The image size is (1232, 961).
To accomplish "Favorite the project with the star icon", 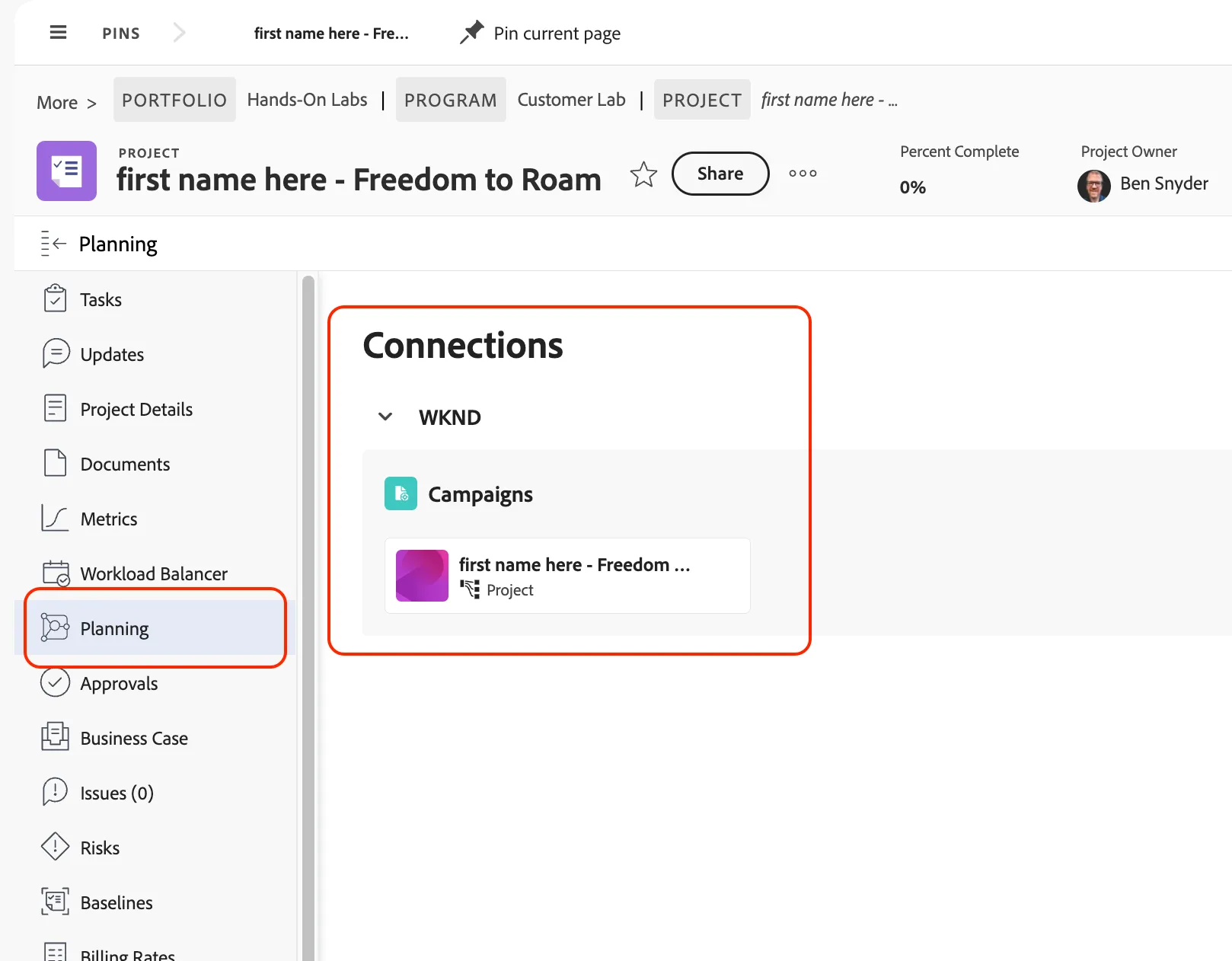I will [643, 174].
